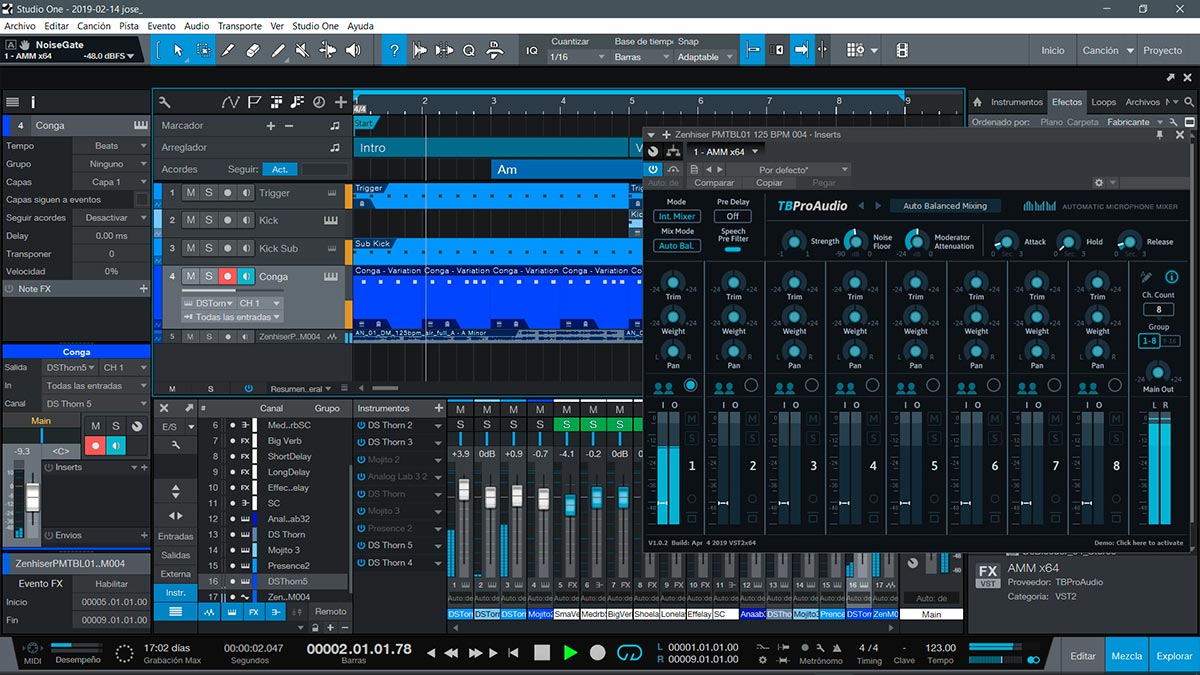Click the Comparar button in plugin window

tap(714, 183)
